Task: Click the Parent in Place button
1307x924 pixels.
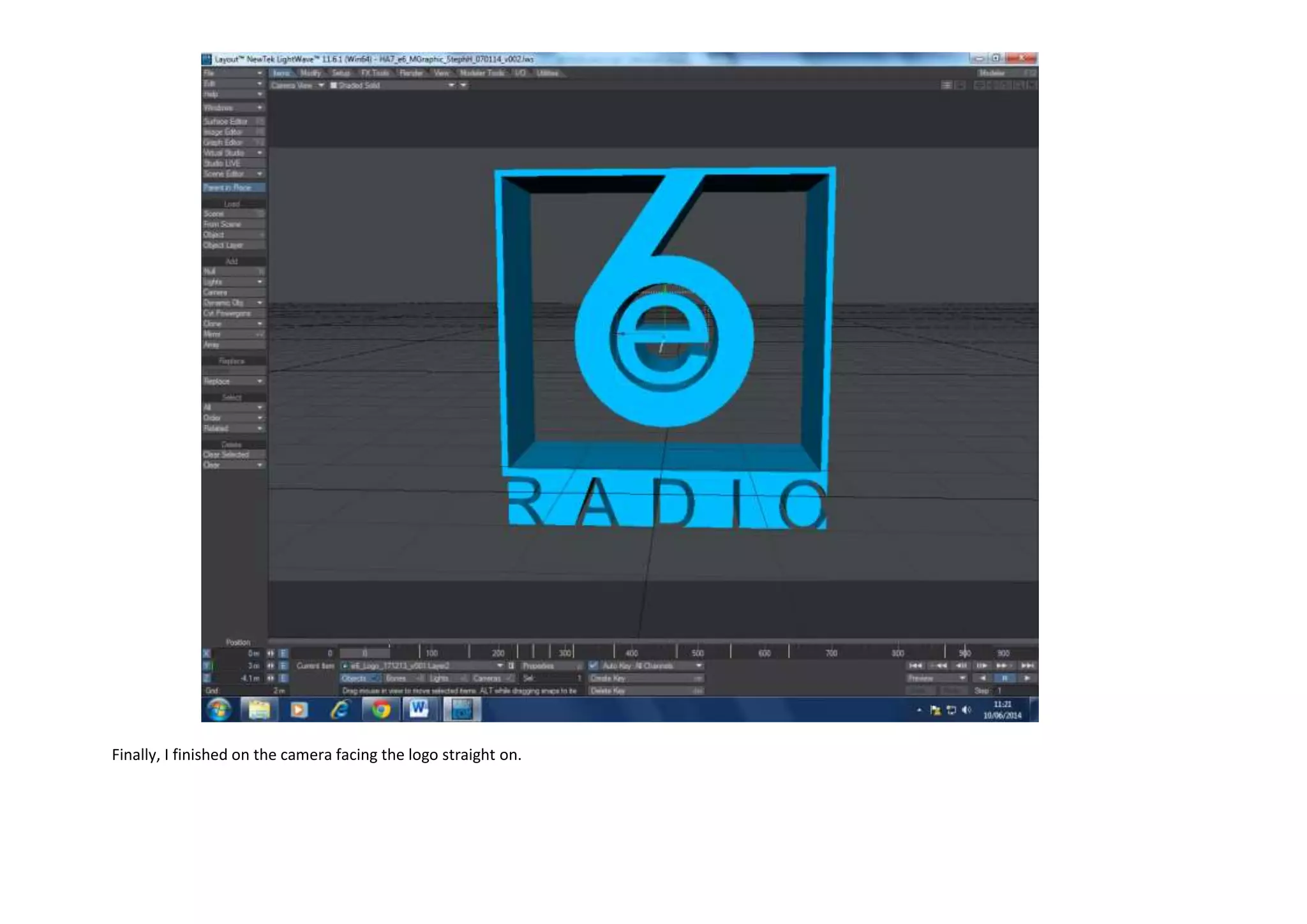Action: pos(233,188)
